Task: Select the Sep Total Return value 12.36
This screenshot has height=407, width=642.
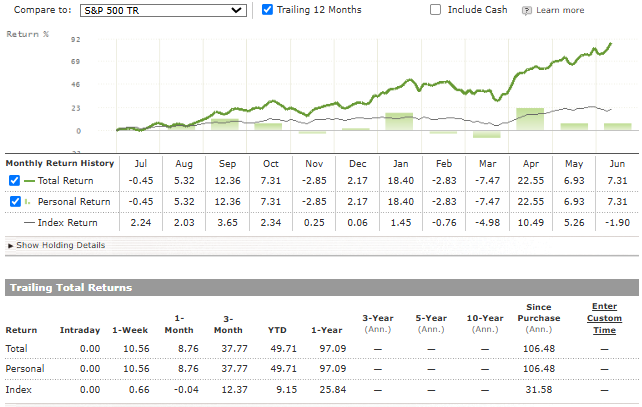Action: 227,181
